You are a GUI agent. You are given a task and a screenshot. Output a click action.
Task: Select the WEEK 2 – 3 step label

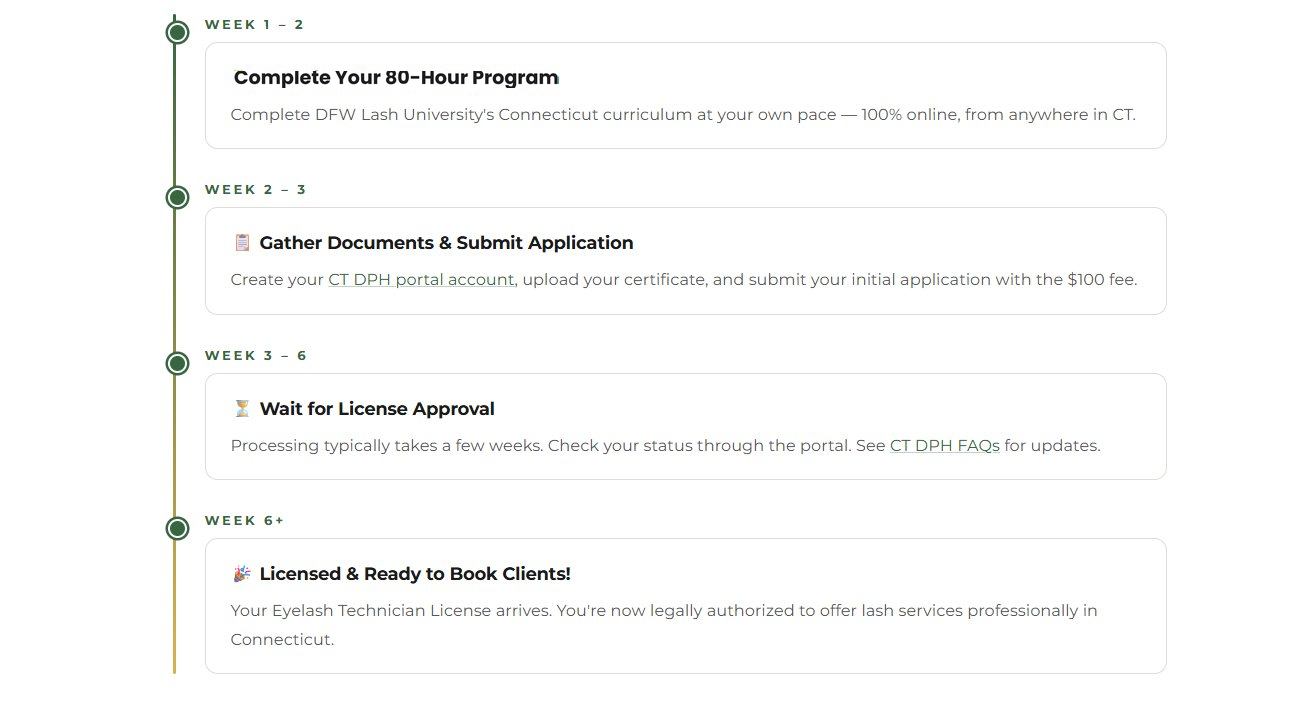click(x=254, y=189)
